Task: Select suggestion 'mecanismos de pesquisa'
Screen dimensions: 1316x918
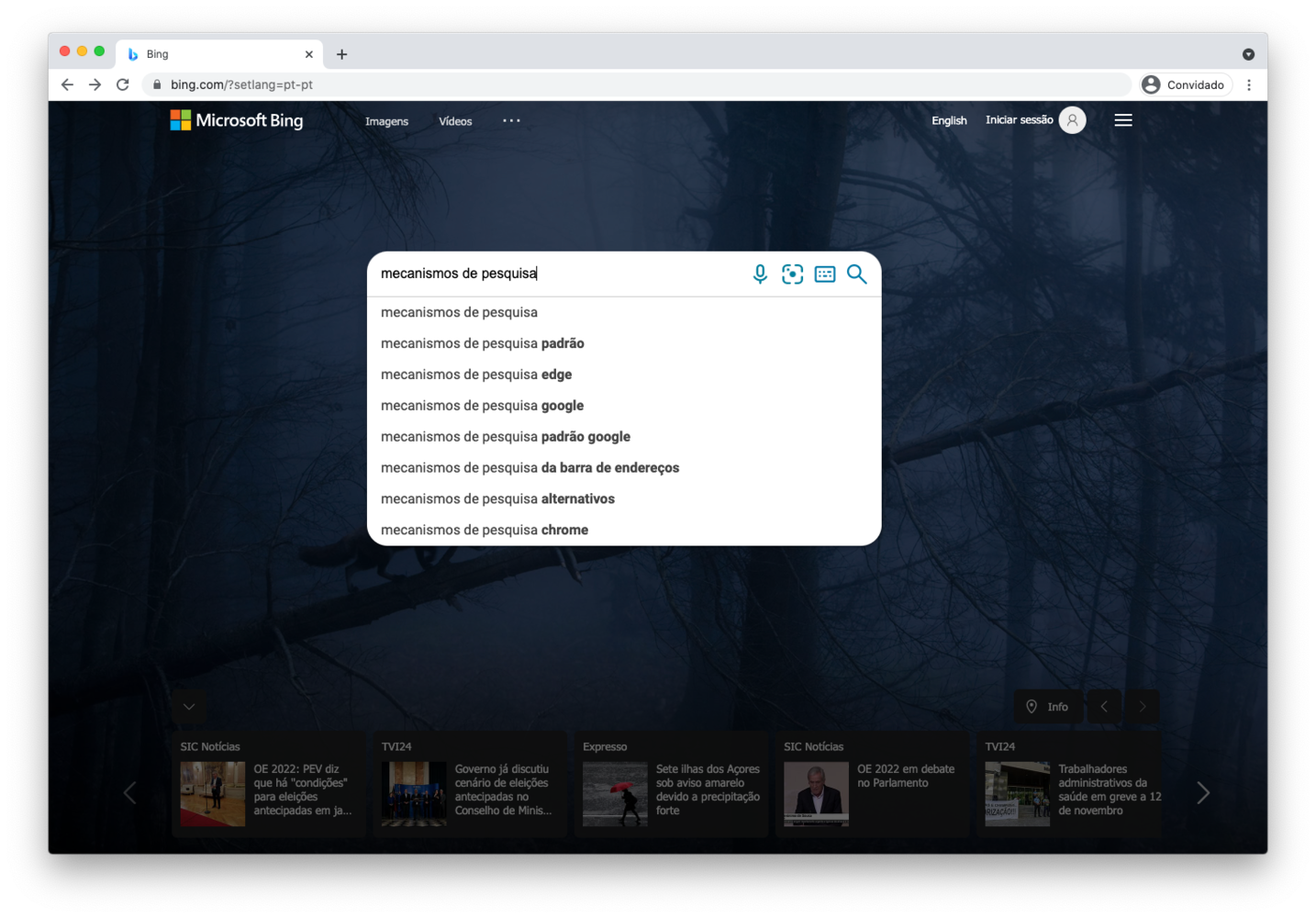Action: tap(624, 312)
